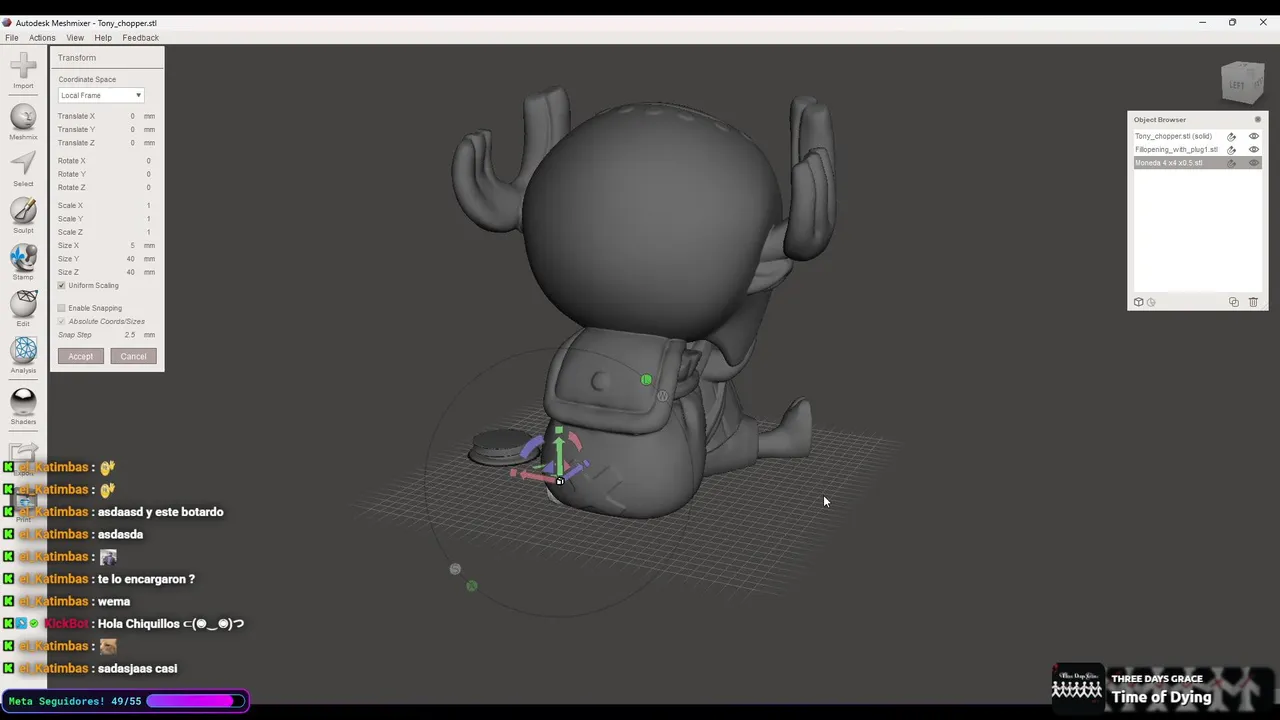Toggle visibility of Moneda 4 x4 x0.5.stl

(x=1254, y=163)
